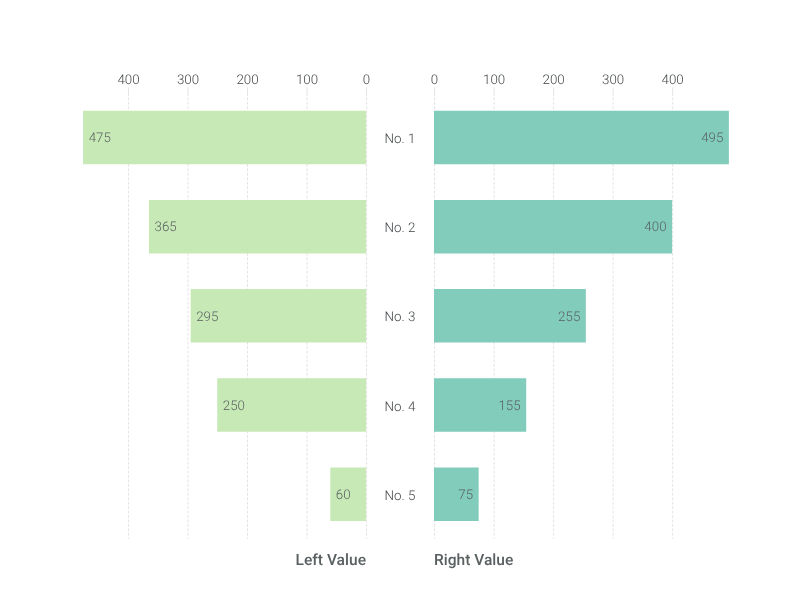800x600 pixels.
Task: Click the 400 tick on left axis
Action: pyautogui.click(x=129, y=79)
